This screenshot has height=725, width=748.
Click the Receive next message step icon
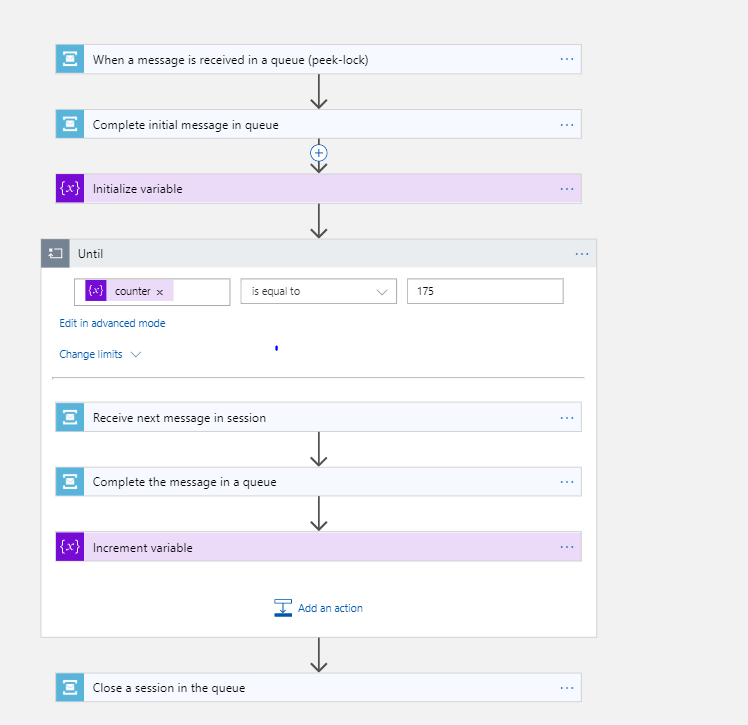70,417
